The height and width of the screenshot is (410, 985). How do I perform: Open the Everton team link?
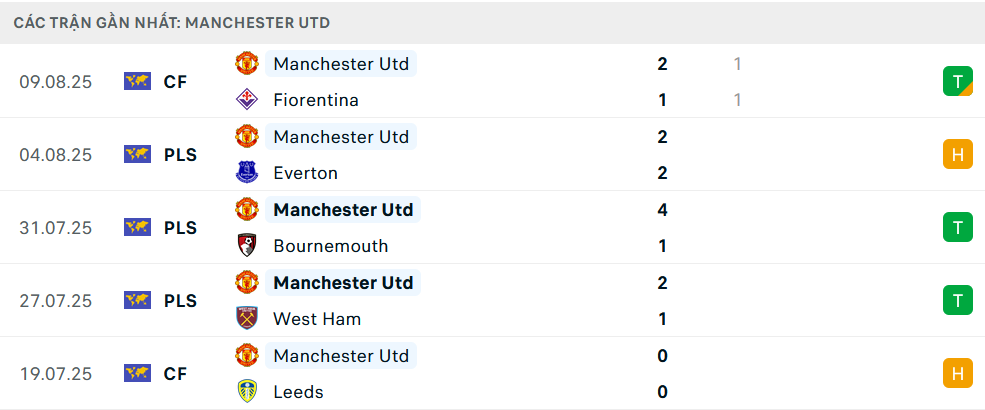click(x=305, y=173)
